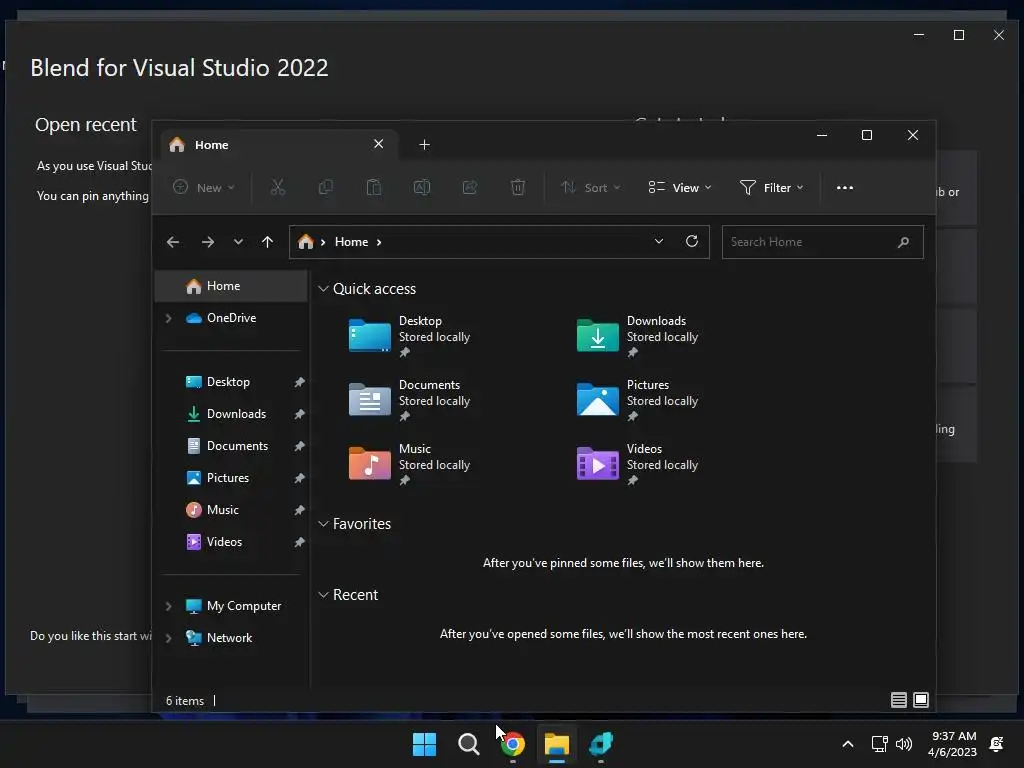1024x768 pixels.
Task: Open volume control in system tray
Action: coord(904,744)
